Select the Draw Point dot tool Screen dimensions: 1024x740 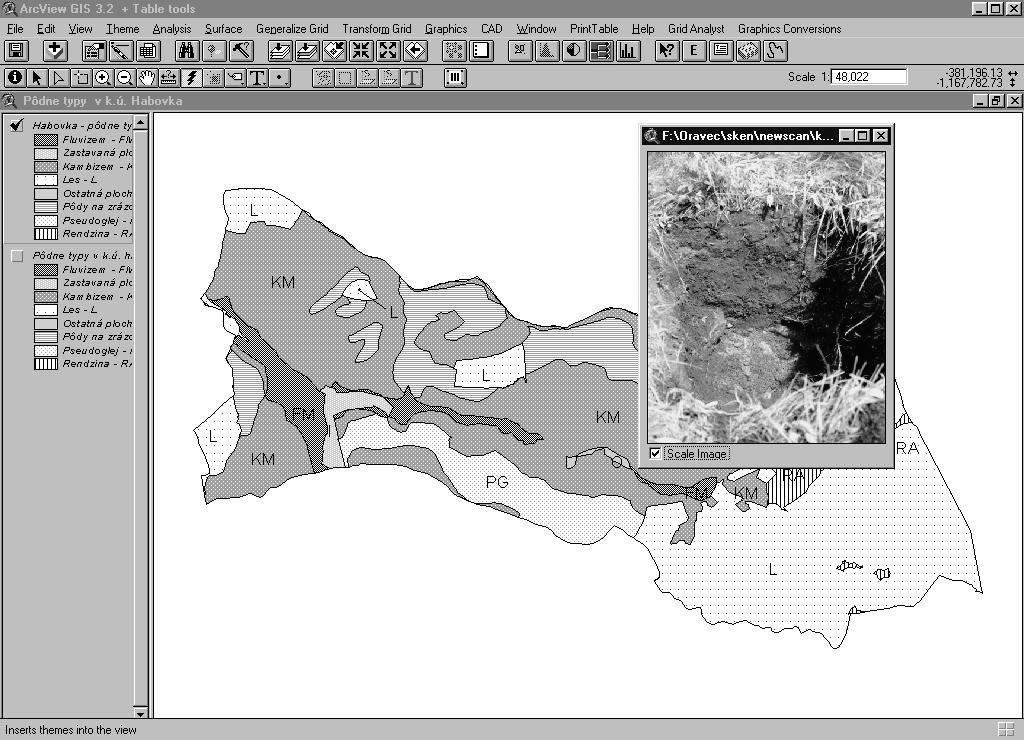click(x=280, y=78)
